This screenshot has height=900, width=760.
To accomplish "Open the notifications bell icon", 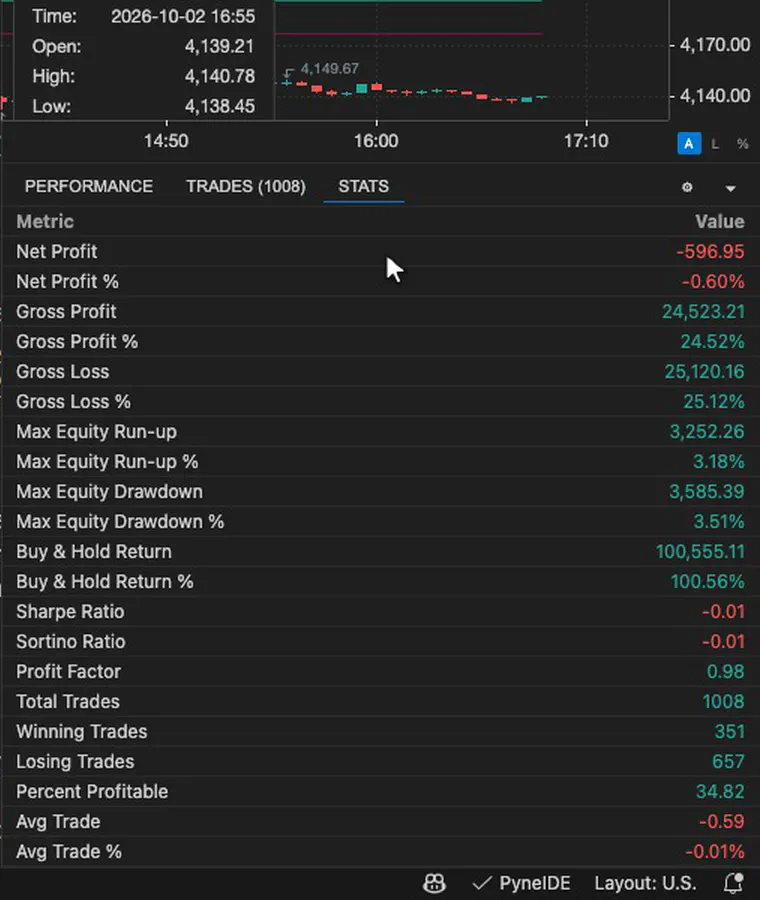I will click(734, 883).
